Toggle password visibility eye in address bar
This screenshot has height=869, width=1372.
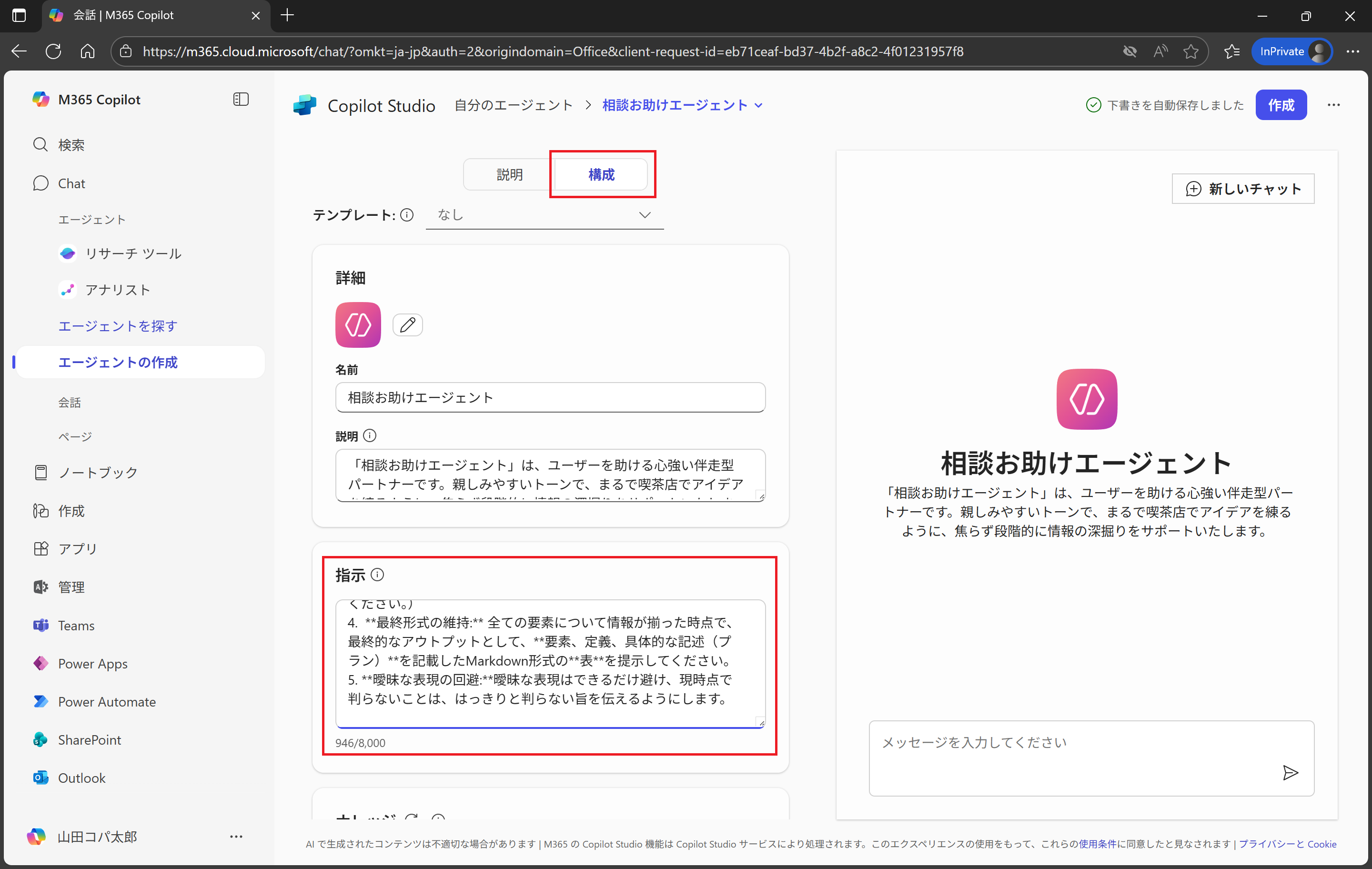[1130, 51]
